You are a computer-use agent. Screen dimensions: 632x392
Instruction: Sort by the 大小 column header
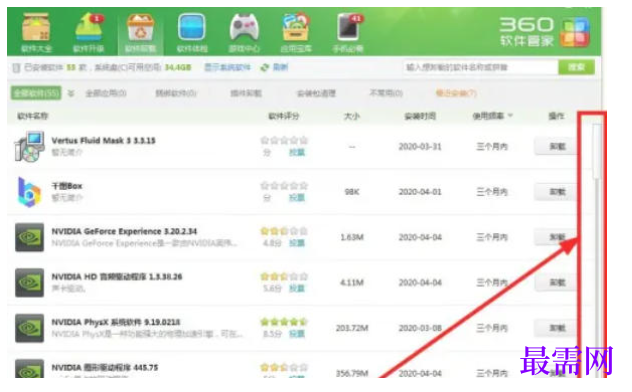[351, 116]
